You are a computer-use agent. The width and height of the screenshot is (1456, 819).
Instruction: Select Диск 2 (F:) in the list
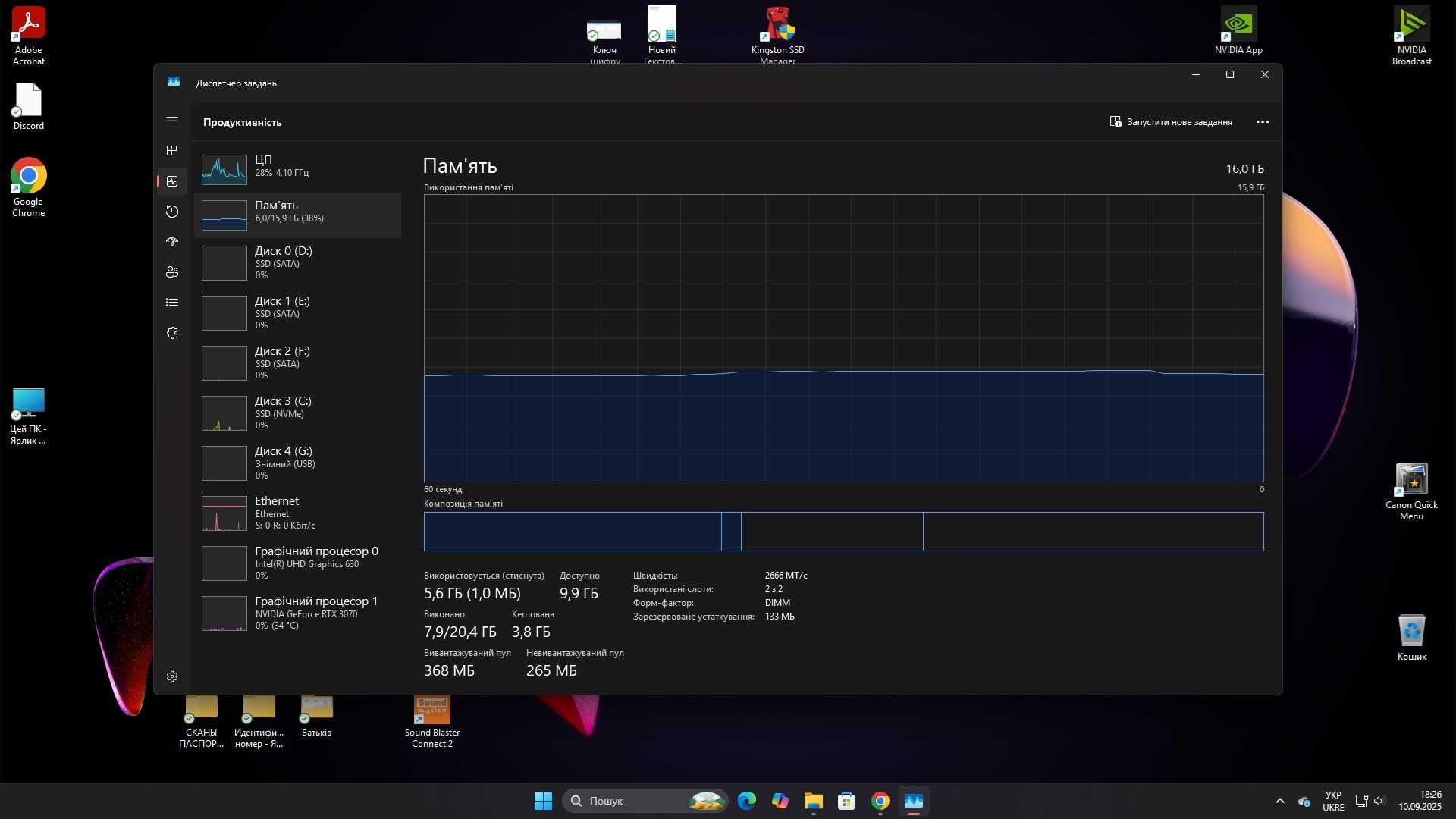click(297, 362)
